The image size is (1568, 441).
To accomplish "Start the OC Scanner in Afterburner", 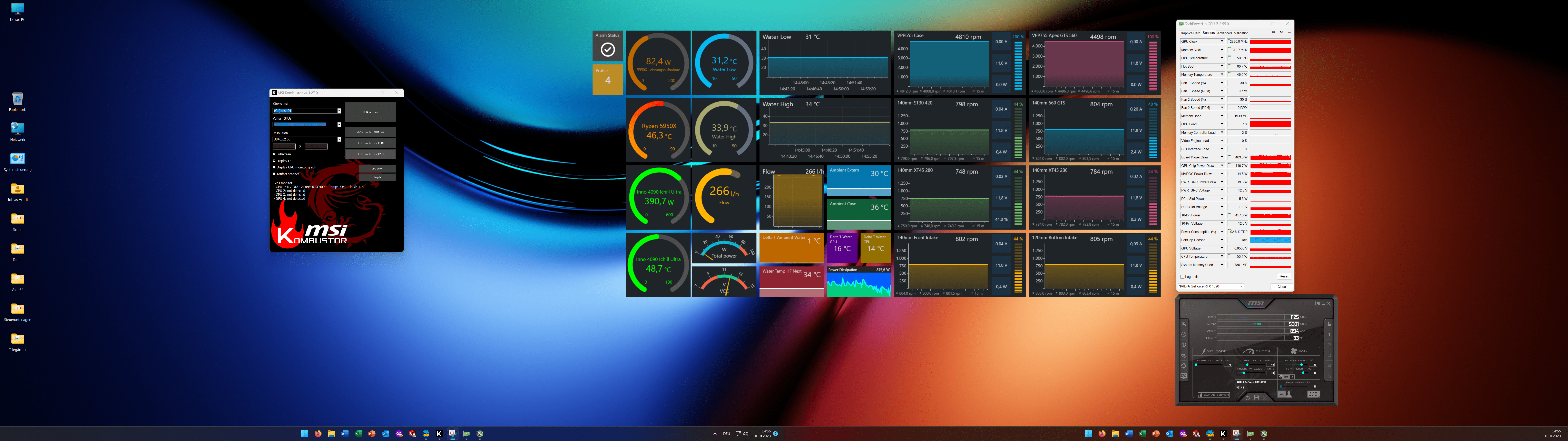I will (1184, 356).
